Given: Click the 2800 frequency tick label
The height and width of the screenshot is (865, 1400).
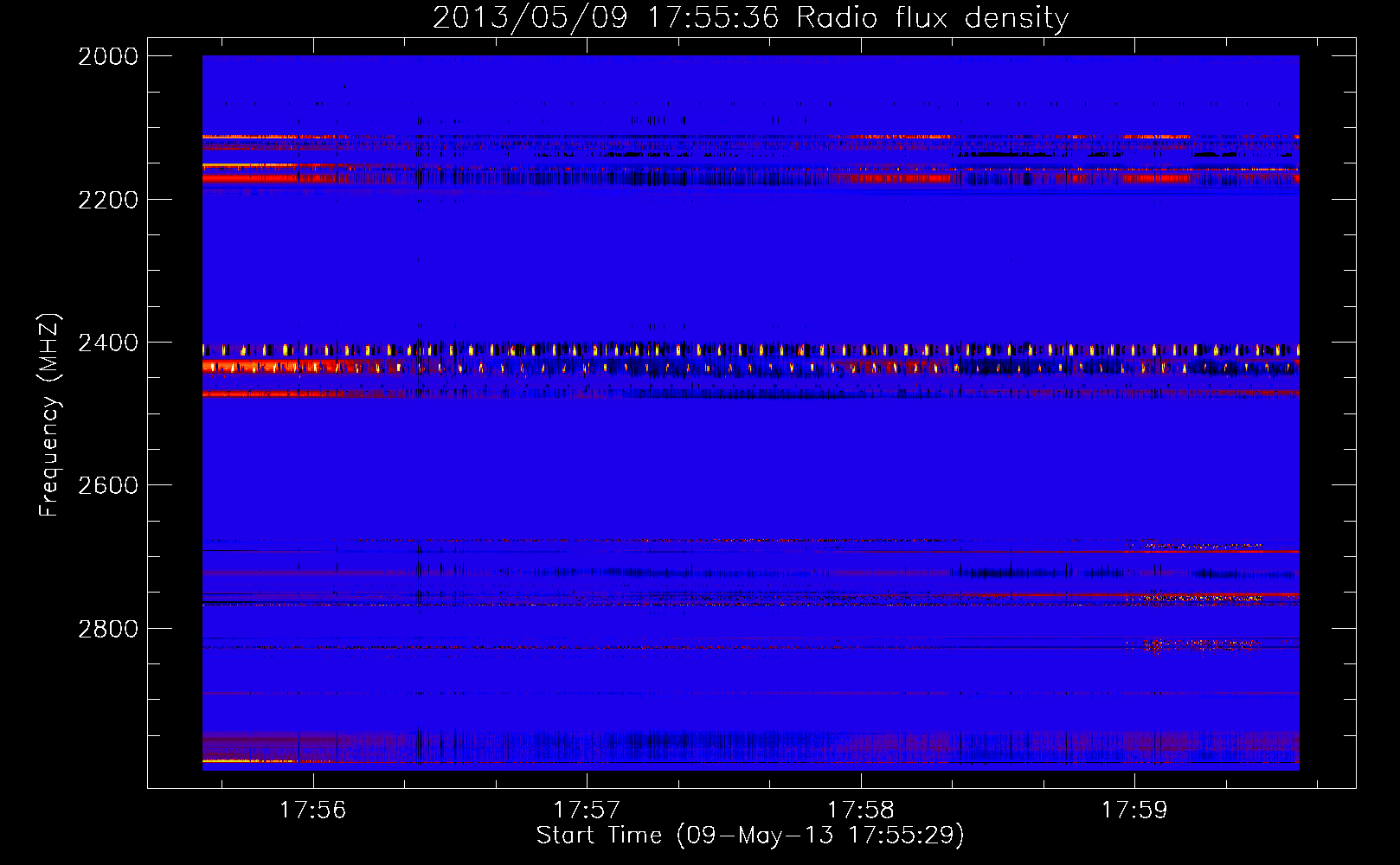Looking at the screenshot, I should (108, 629).
